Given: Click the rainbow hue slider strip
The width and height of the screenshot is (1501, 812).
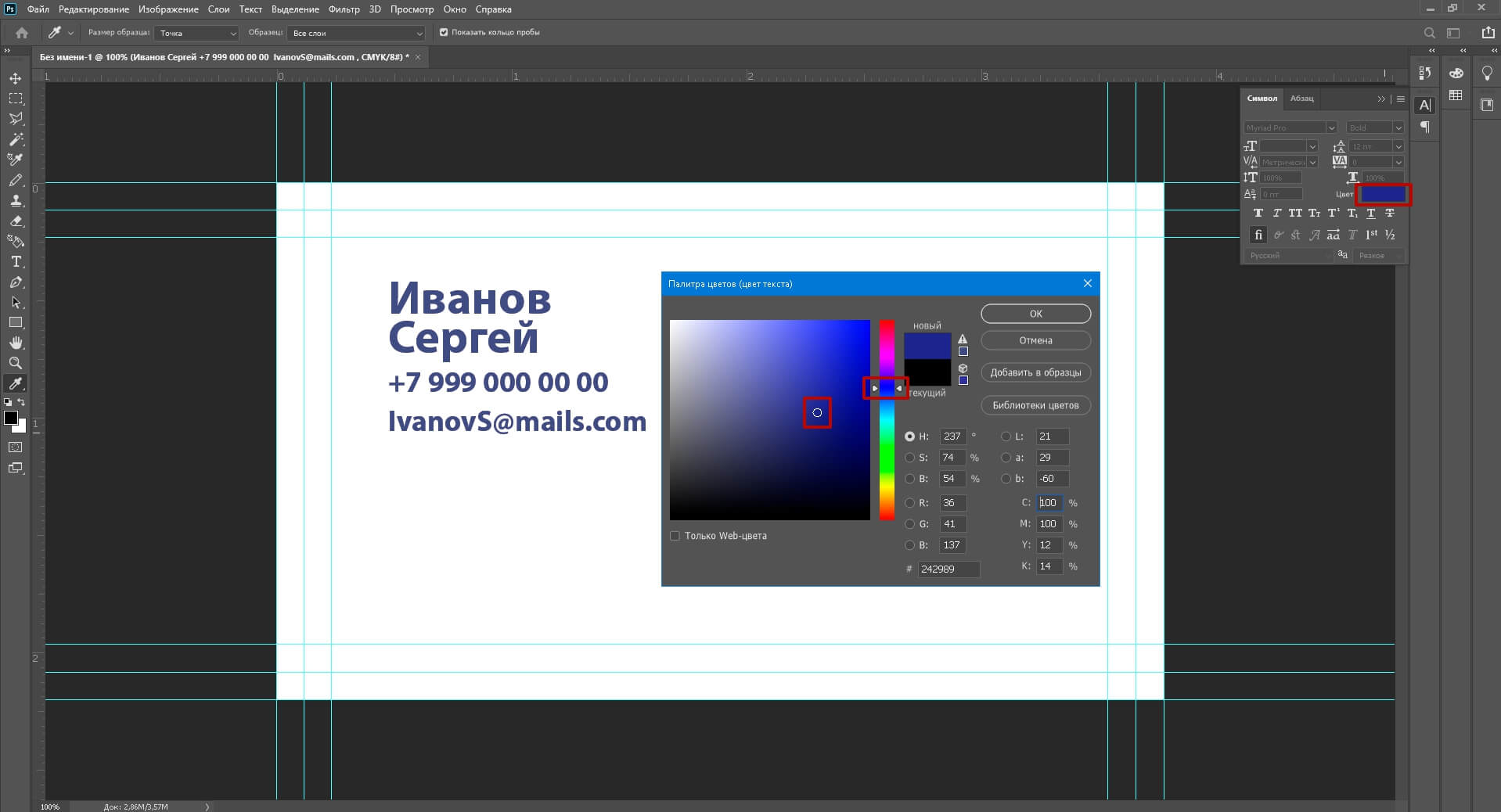Looking at the screenshot, I should coord(887,419).
